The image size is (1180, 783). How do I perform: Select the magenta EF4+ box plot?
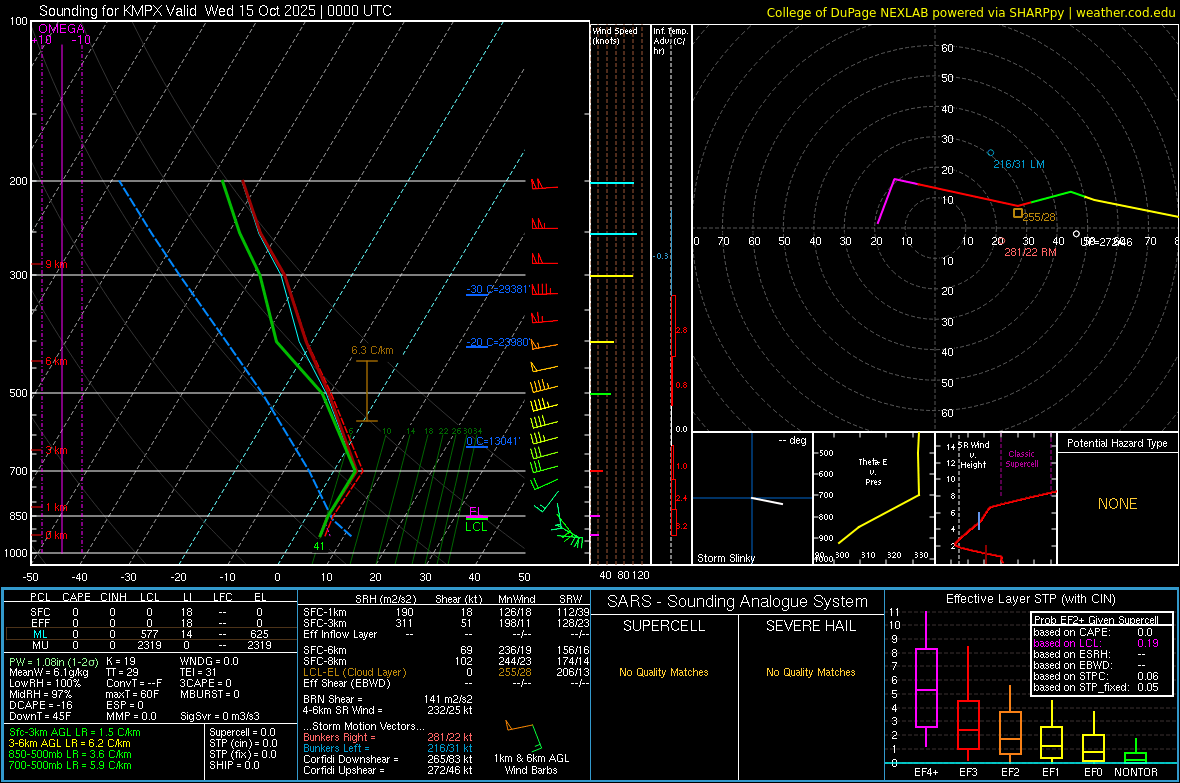(926, 679)
